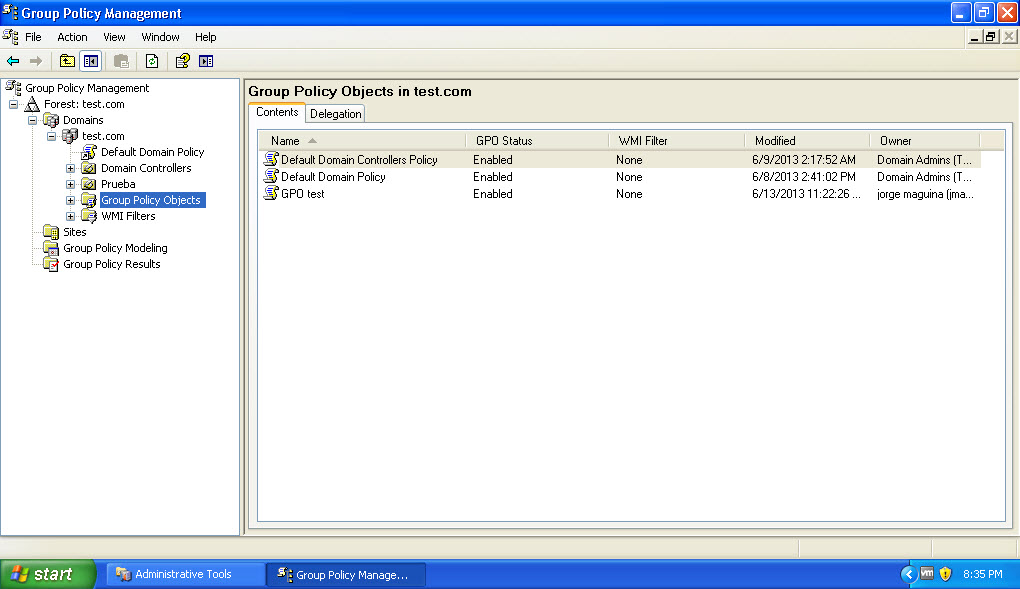The image size is (1020, 589).
Task: Click the test.com domain icon
Action: pyautogui.click(x=70, y=136)
